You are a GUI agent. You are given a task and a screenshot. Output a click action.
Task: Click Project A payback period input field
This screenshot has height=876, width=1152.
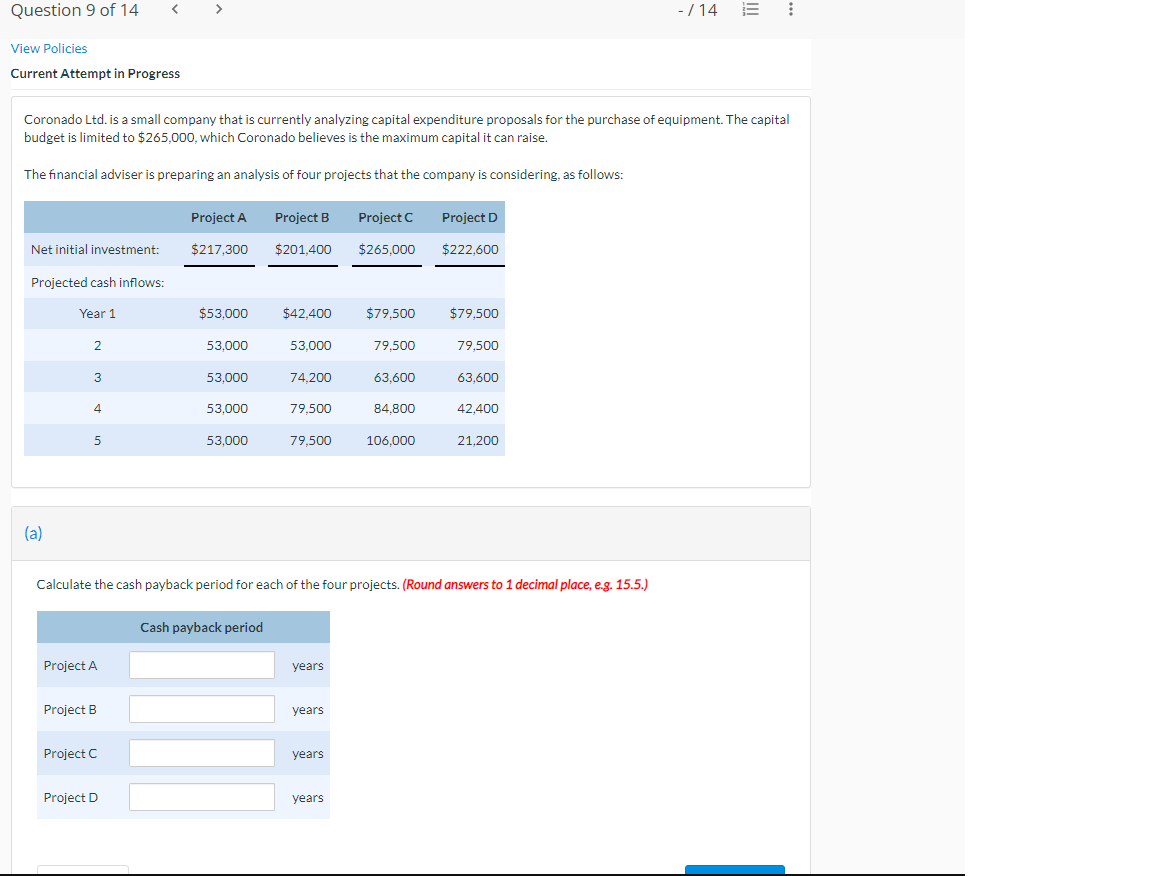[x=201, y=664]
